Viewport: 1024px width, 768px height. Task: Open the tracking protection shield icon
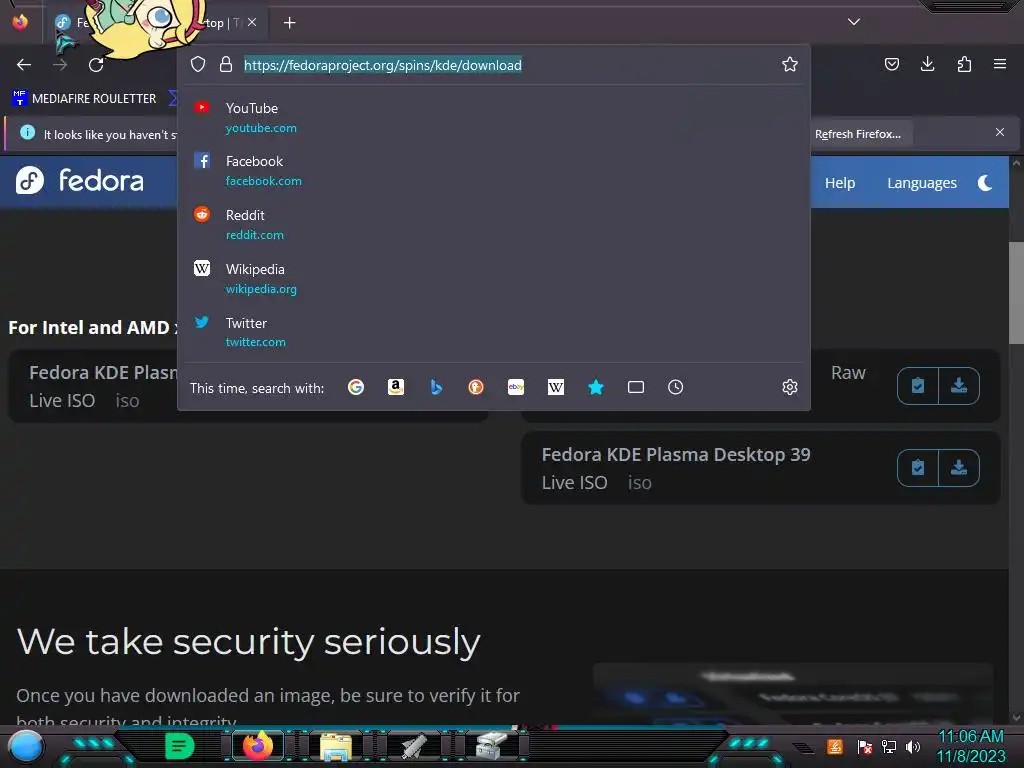tap(198, 64)
